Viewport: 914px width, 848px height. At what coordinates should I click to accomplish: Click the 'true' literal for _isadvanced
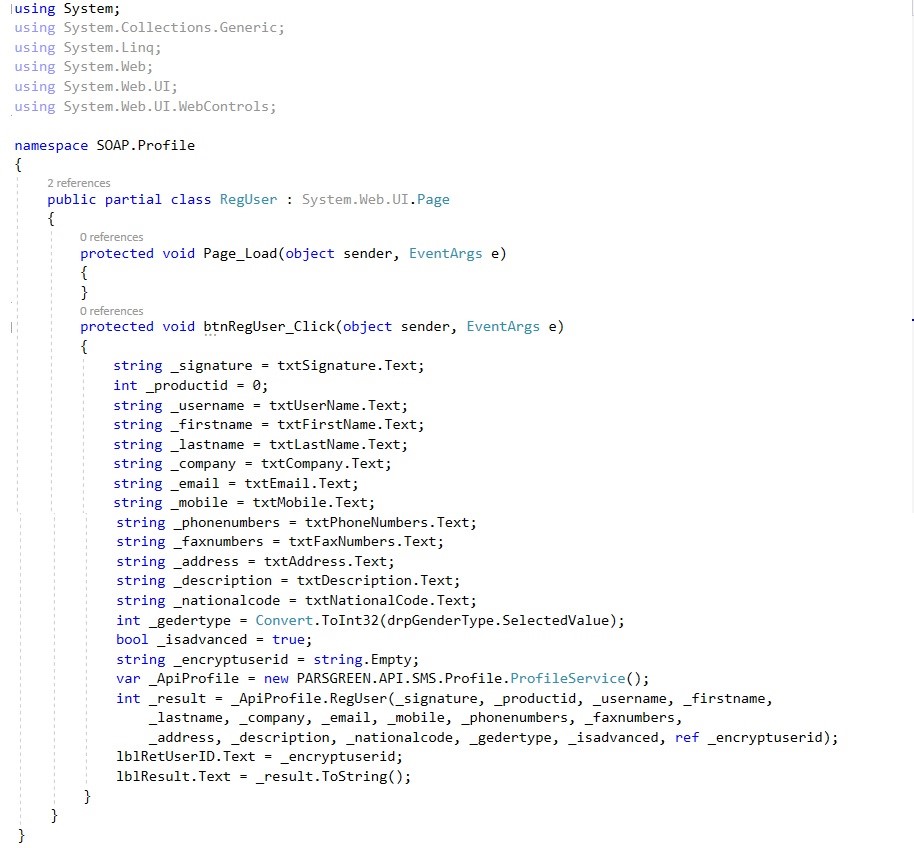click(289, 639)
